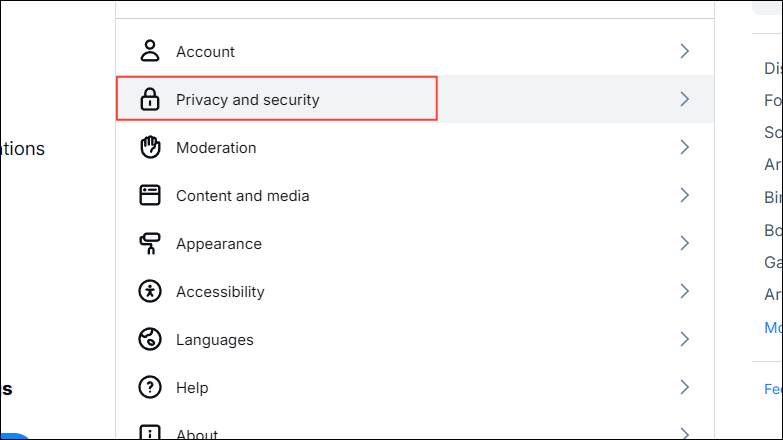The height and width of the screenshot is (440, 783).
Task: Click the Appearance row chevron arrow
Action: 685,243
